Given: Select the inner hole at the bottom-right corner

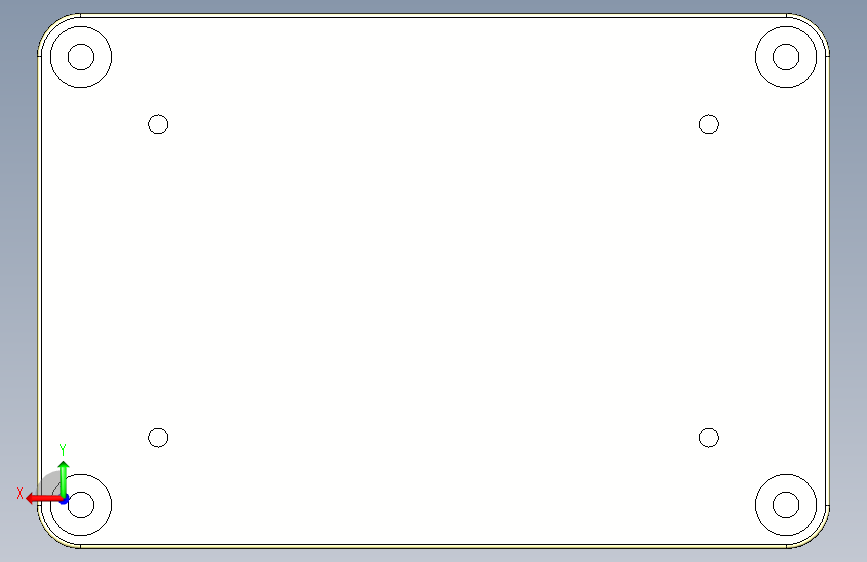Looking at the screenshot, I should [786, 505].
